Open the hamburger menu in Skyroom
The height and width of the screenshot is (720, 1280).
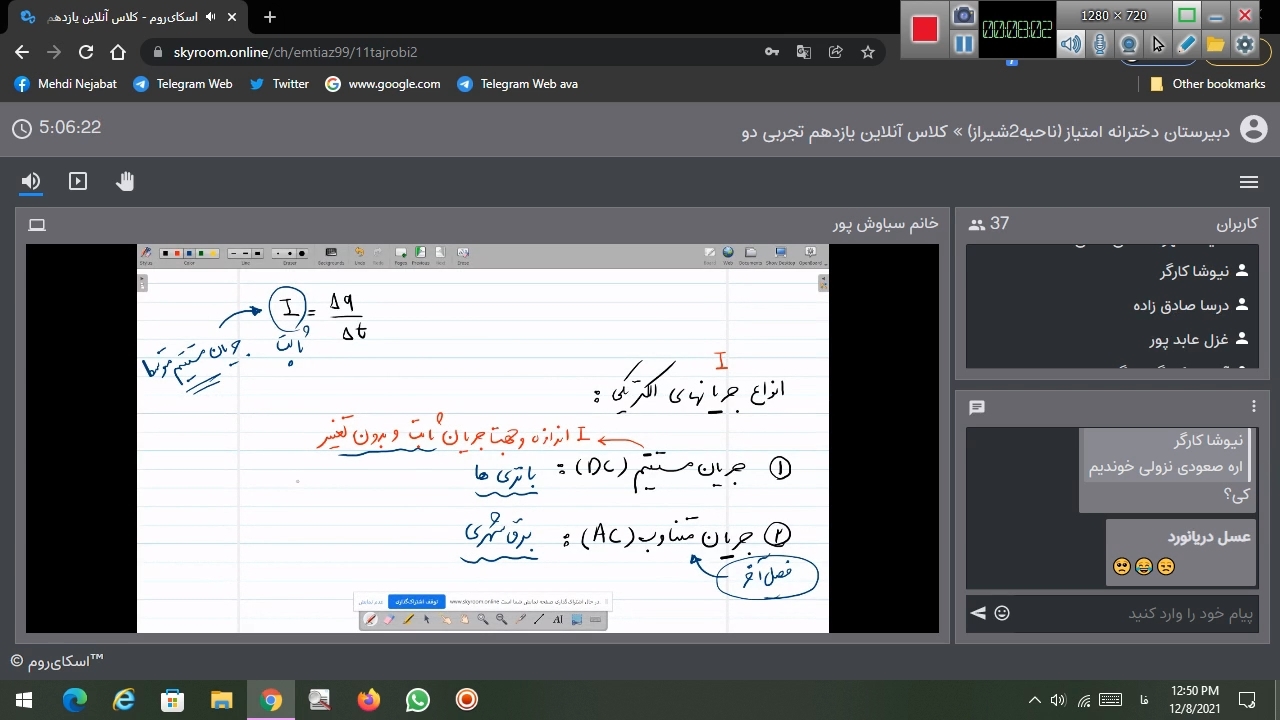tap(1248, 182)
